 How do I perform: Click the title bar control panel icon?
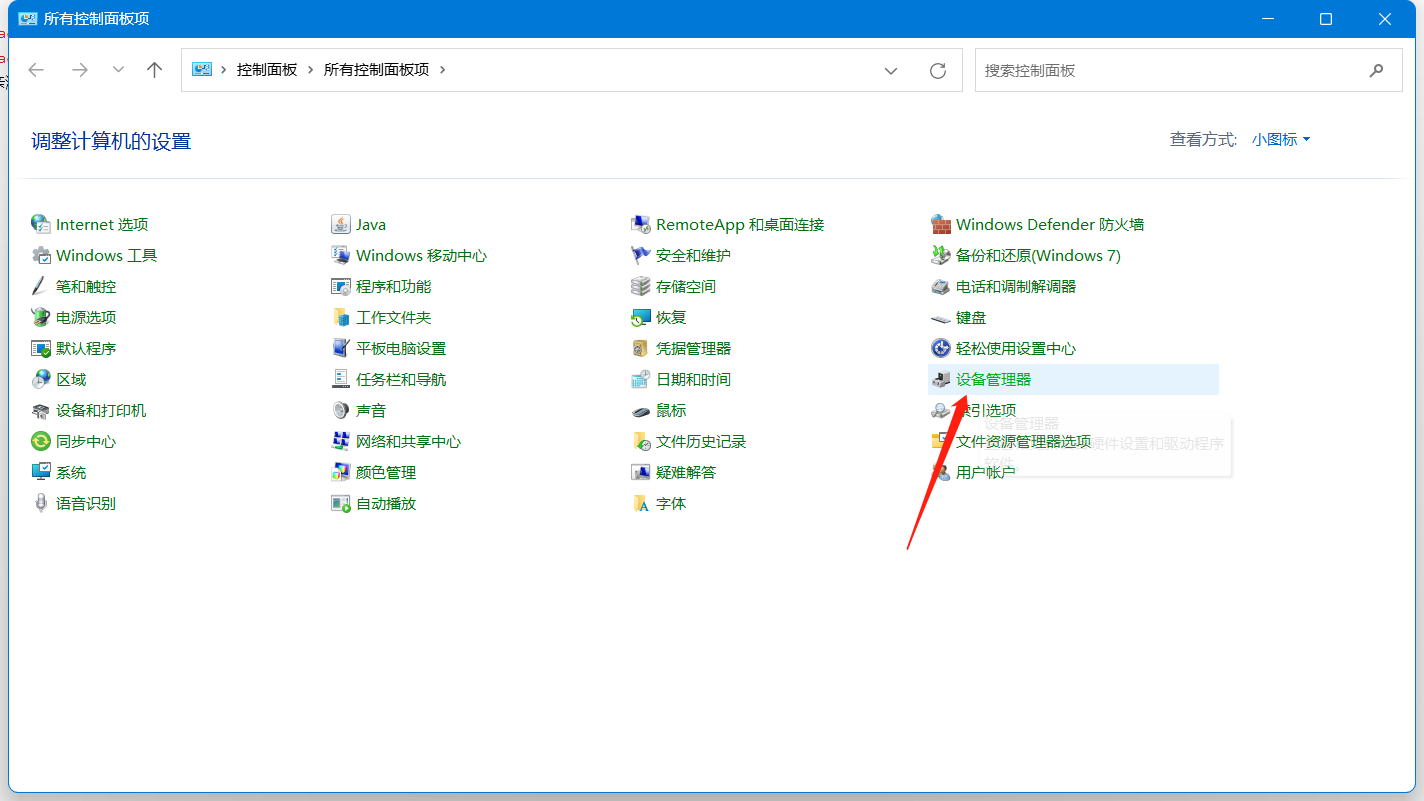click(x=28, y=19)
